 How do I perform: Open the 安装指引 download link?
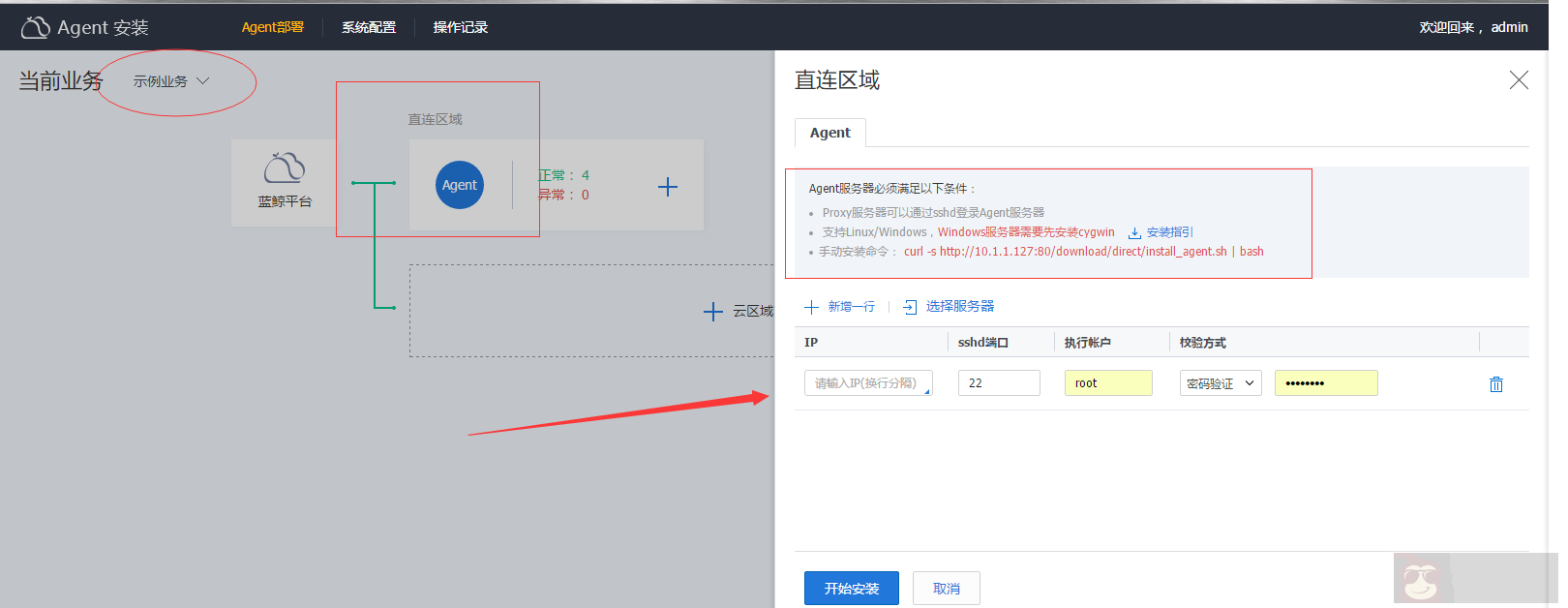[1170, 232]
